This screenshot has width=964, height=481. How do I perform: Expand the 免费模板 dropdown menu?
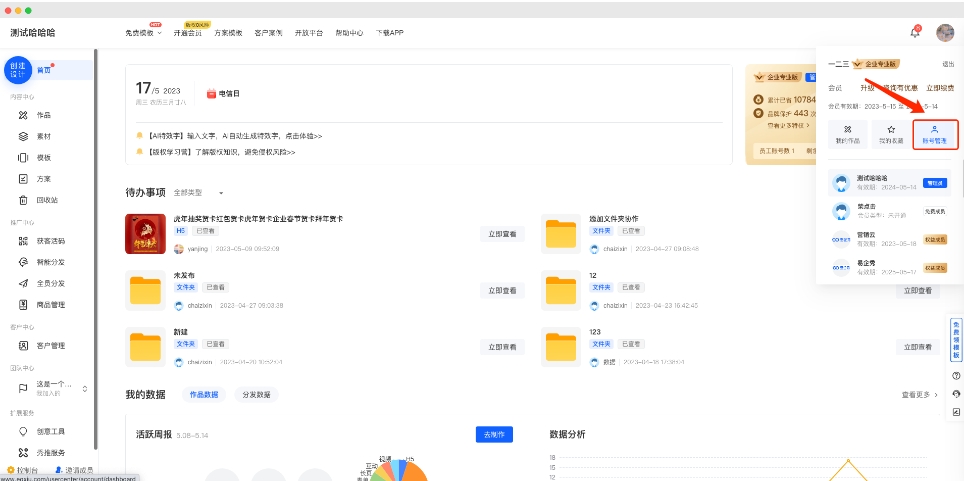coord(143,33)
